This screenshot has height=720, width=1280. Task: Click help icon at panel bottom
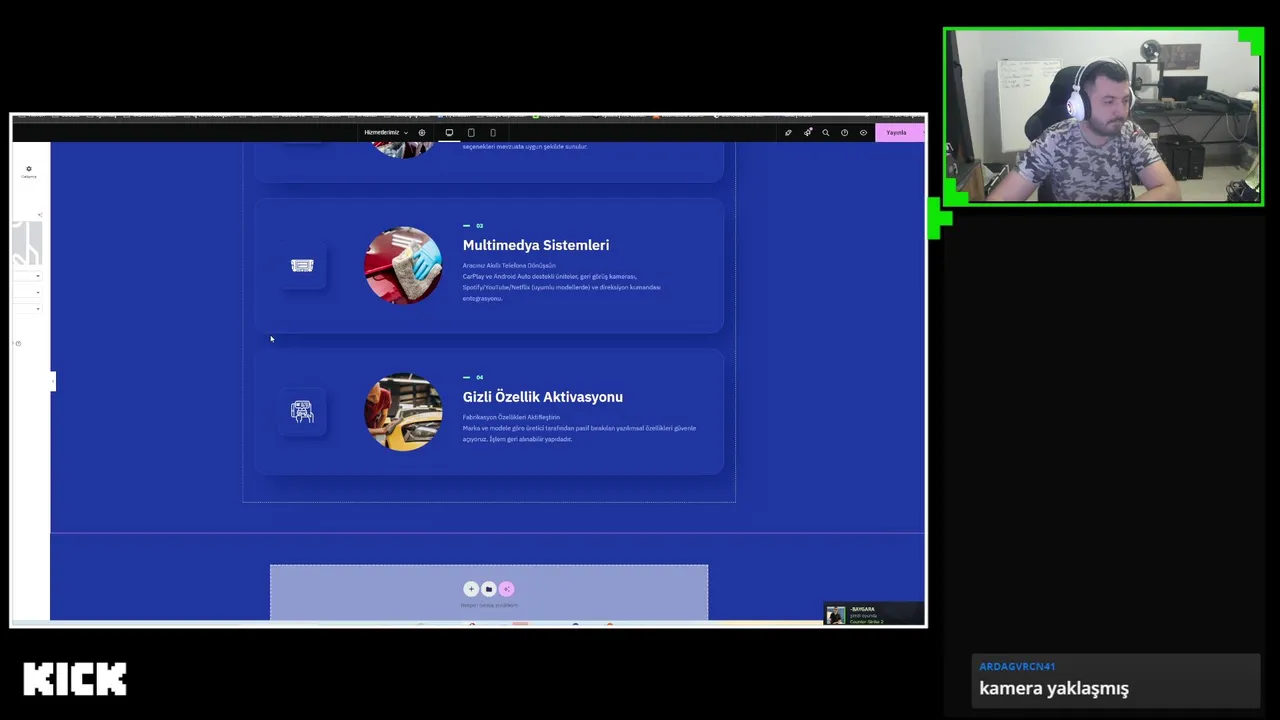(x=17, y=343)
